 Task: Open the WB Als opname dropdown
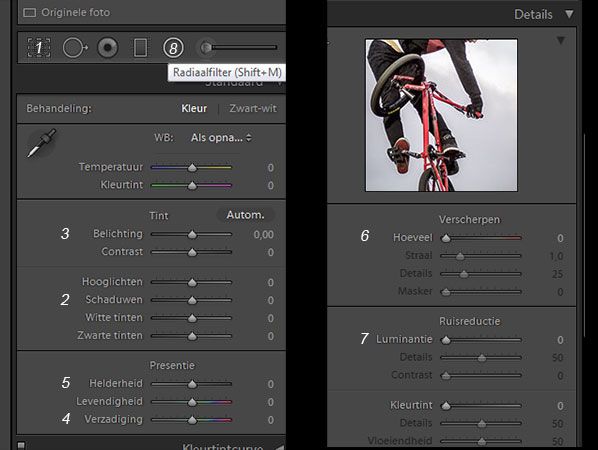221,138
